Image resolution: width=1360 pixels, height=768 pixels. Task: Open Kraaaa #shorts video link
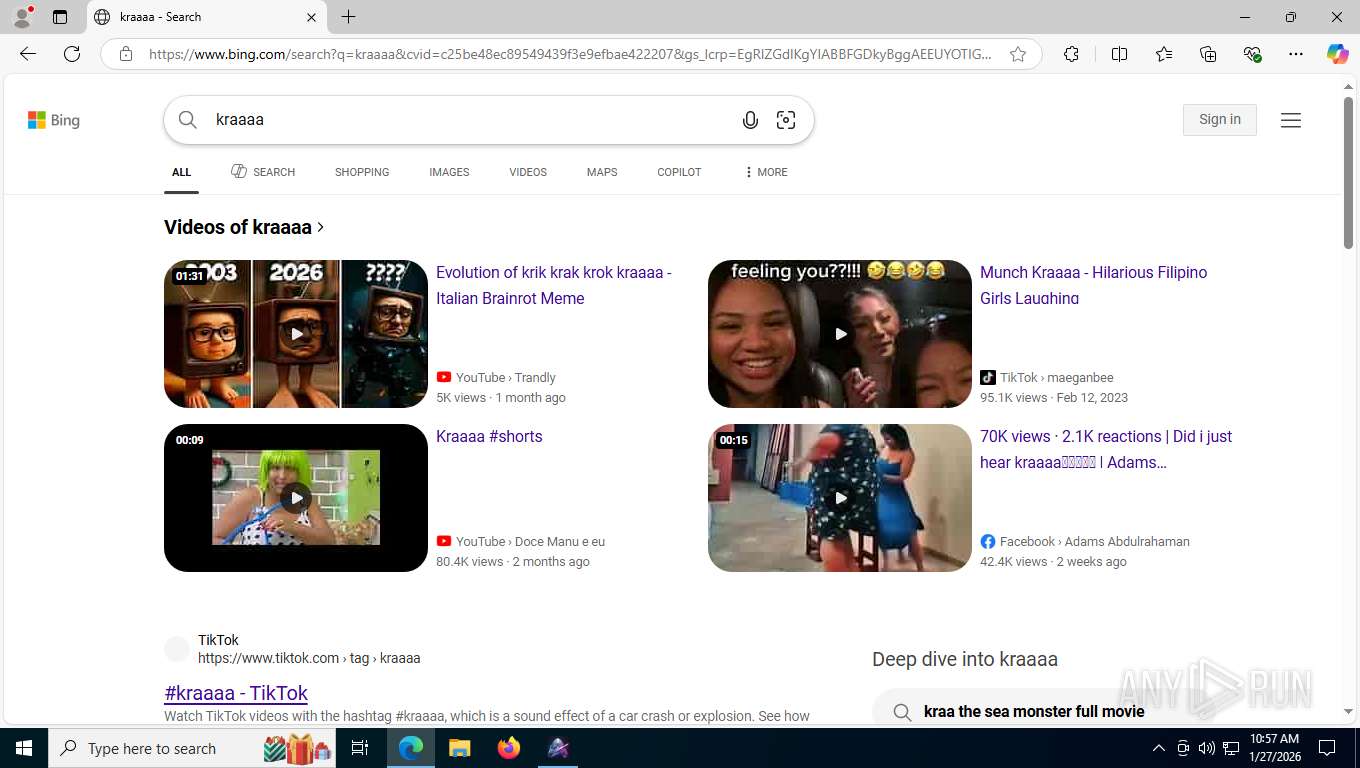click(x=489, y=436)
